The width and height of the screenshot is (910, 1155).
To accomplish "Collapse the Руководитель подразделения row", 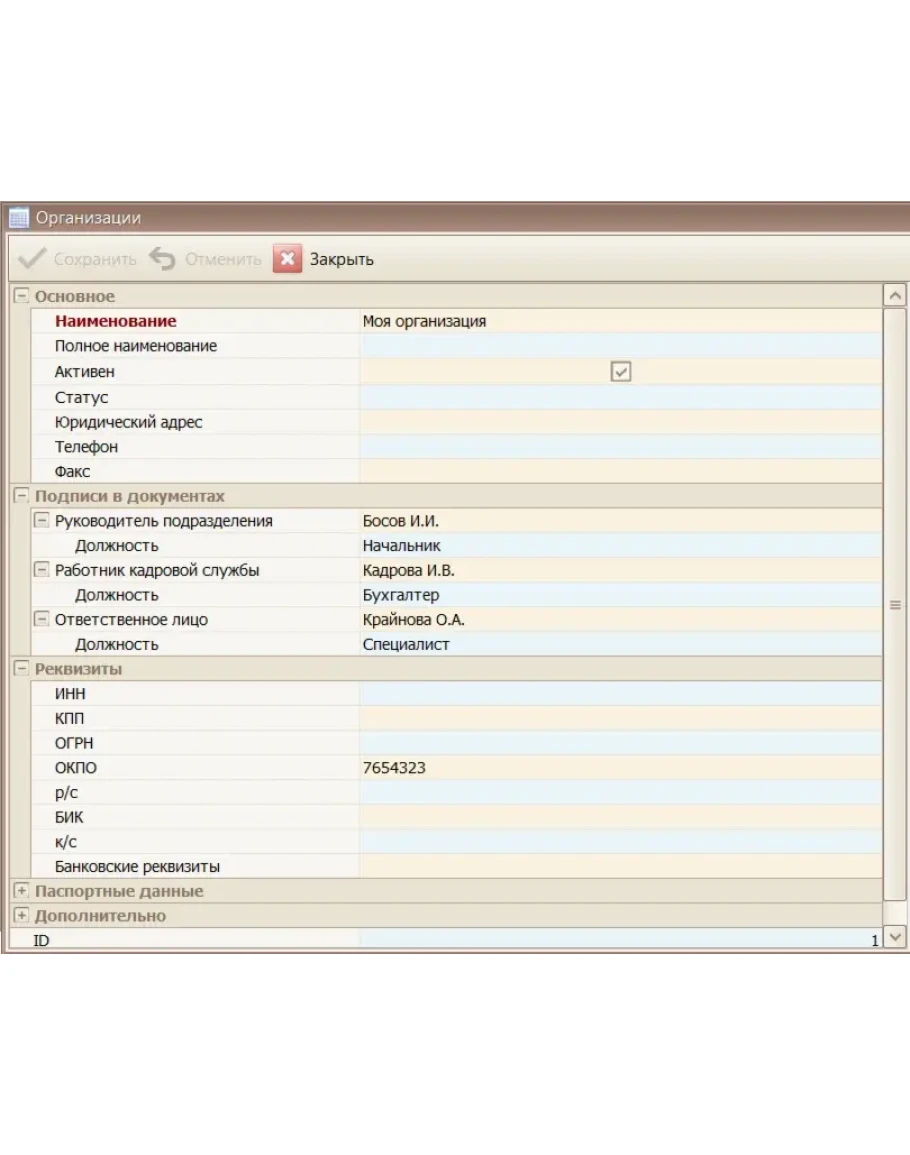I will [x=41, y=521].
